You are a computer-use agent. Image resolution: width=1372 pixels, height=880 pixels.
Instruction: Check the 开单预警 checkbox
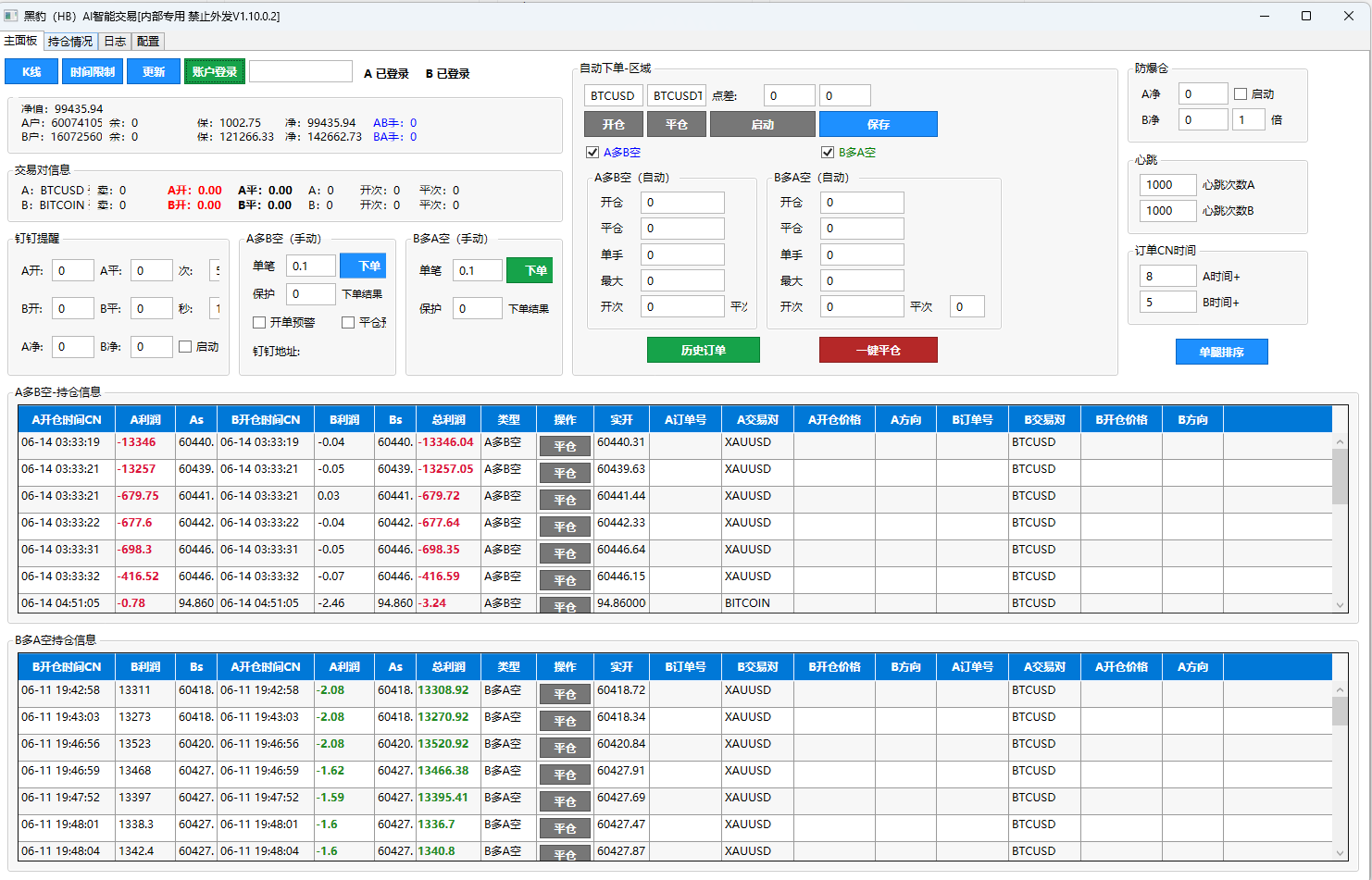259,322
